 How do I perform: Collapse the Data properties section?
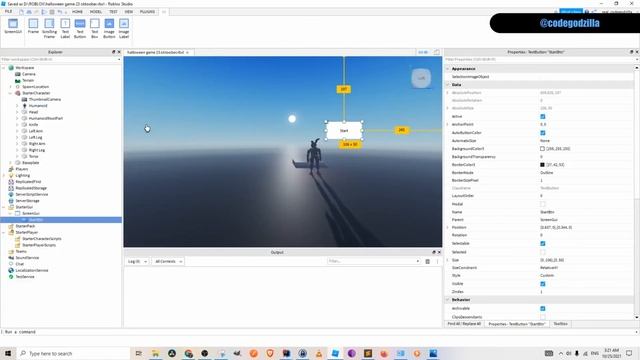pos(448,84)
